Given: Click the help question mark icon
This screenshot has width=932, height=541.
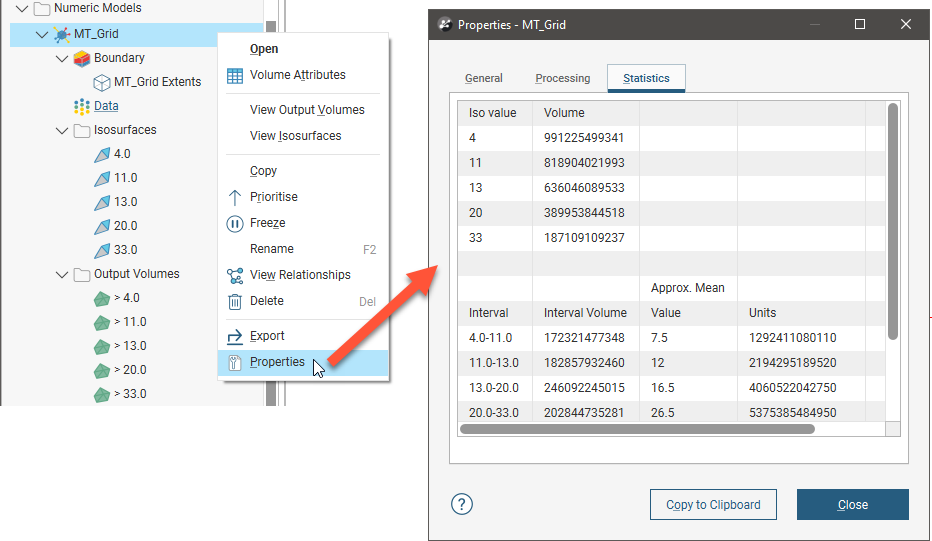Looking at the screenshot, I should tap(462, 504).
